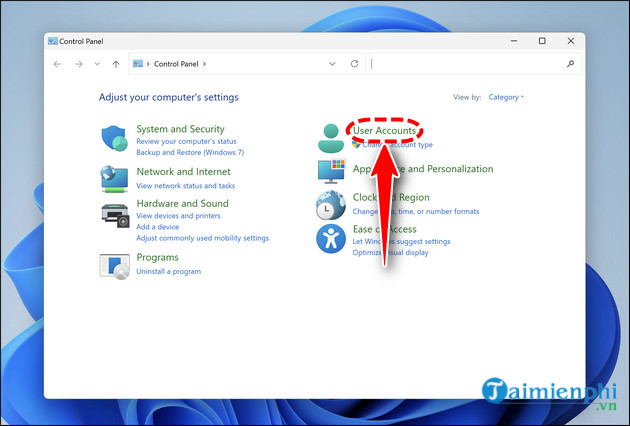
Task: Expand the address bar history dropdown
Action: tap(332, 64)
